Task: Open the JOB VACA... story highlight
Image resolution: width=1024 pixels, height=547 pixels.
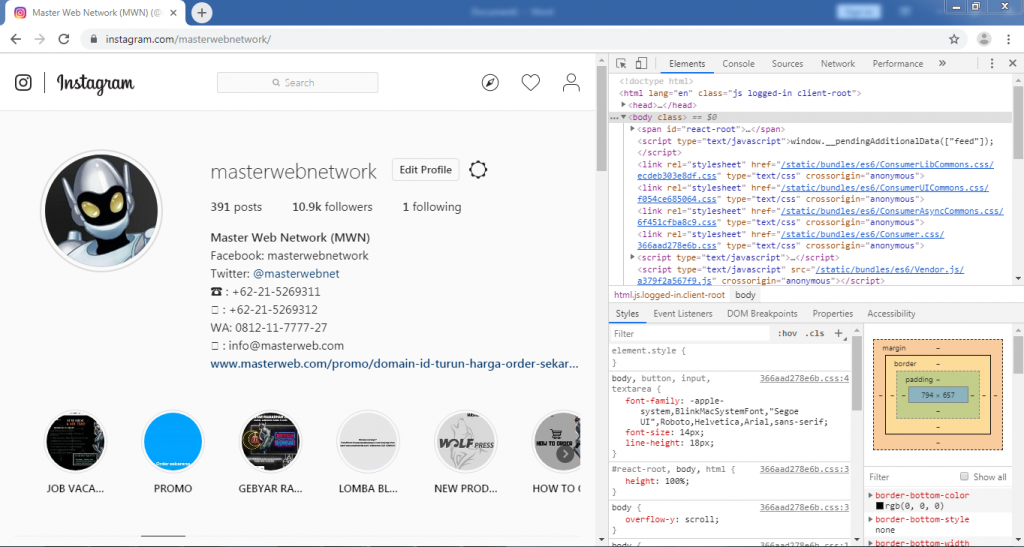Action: point(75,442)
